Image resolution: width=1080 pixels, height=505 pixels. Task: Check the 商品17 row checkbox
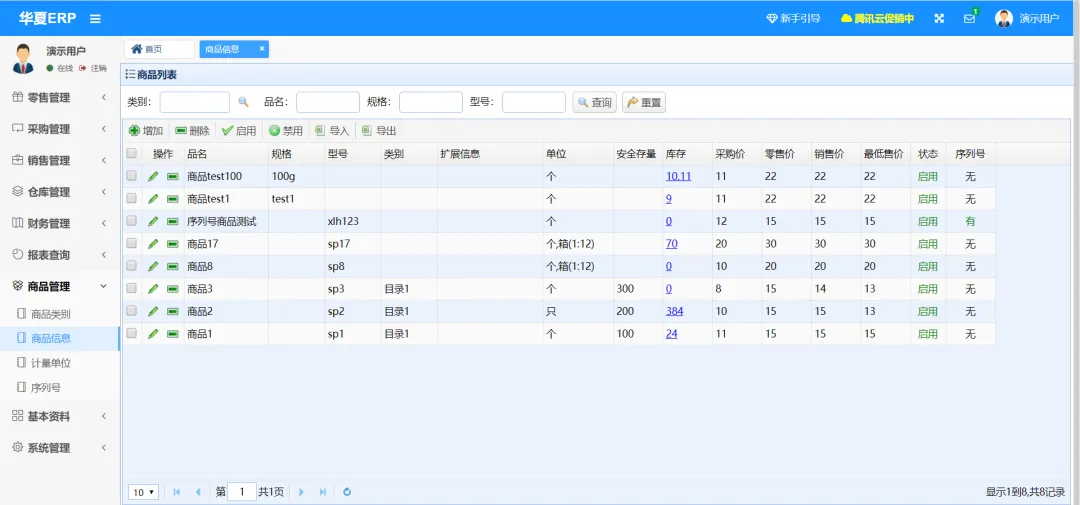[x=132, y=243]
